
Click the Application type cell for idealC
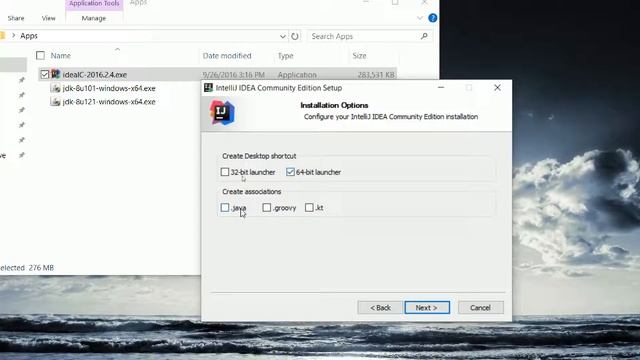[297, 75]
